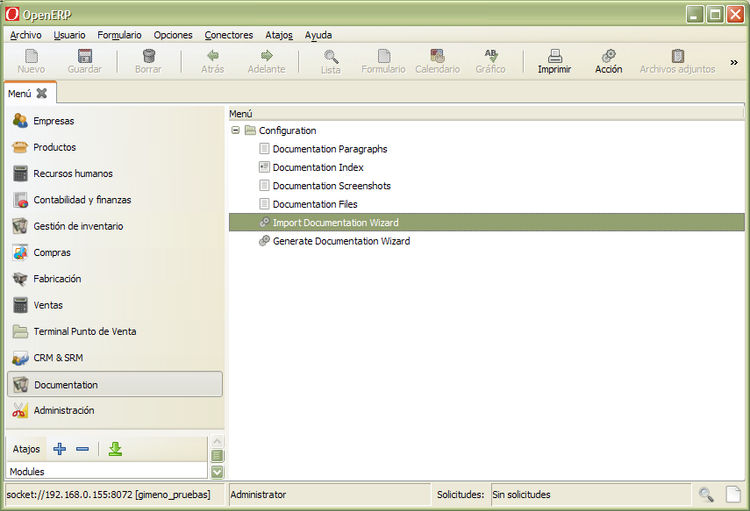
Task: Switch to Lista view
Action: click(331, 56)
